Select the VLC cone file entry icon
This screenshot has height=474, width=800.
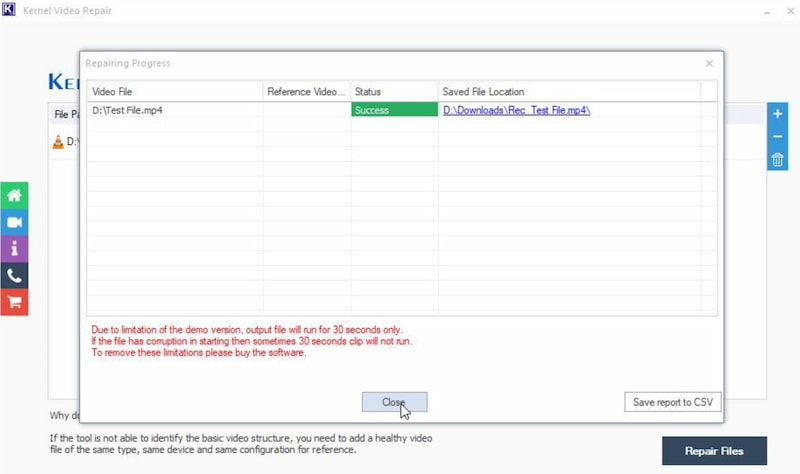click(57, 142)
